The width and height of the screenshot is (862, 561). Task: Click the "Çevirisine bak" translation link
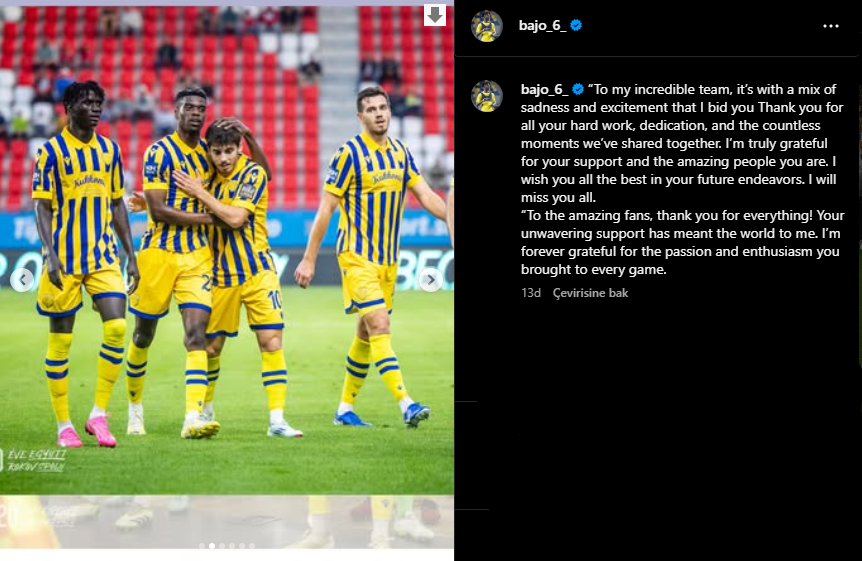coord(590,293)
